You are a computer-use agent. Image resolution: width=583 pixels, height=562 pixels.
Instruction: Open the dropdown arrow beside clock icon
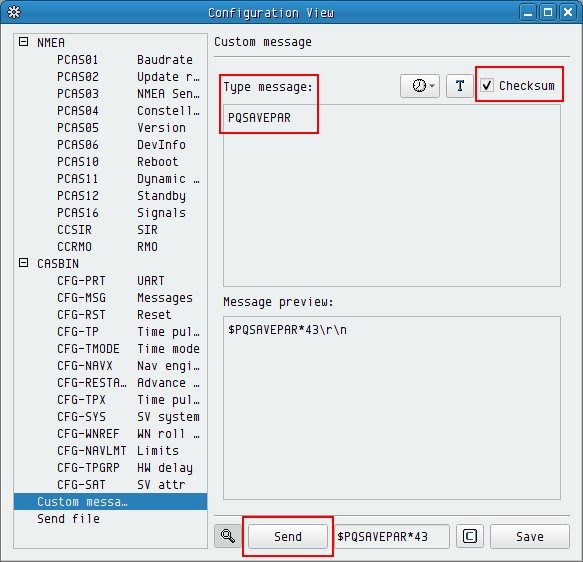point(432,86)
